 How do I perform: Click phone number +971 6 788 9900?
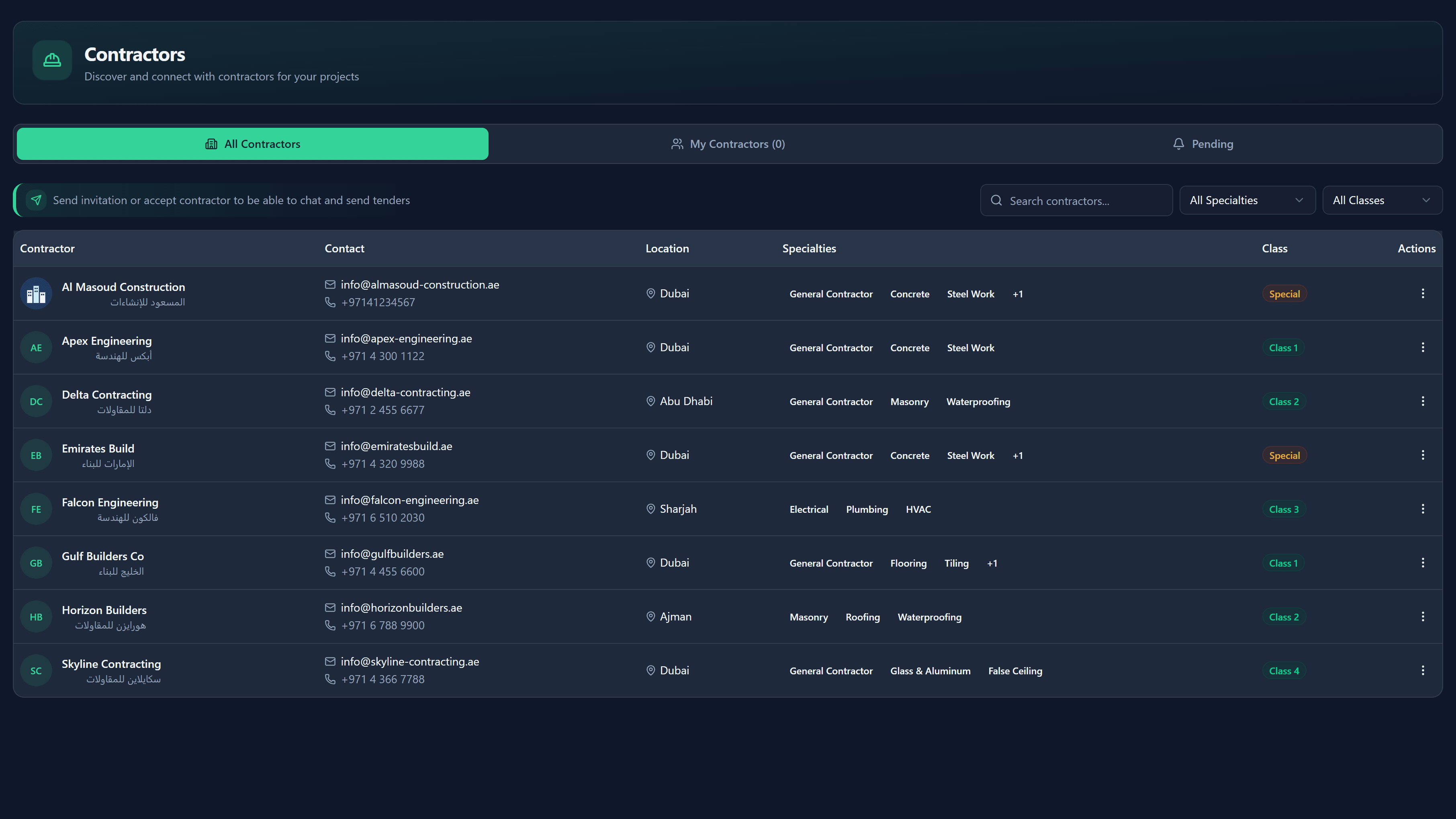click(x=382, y=625)
